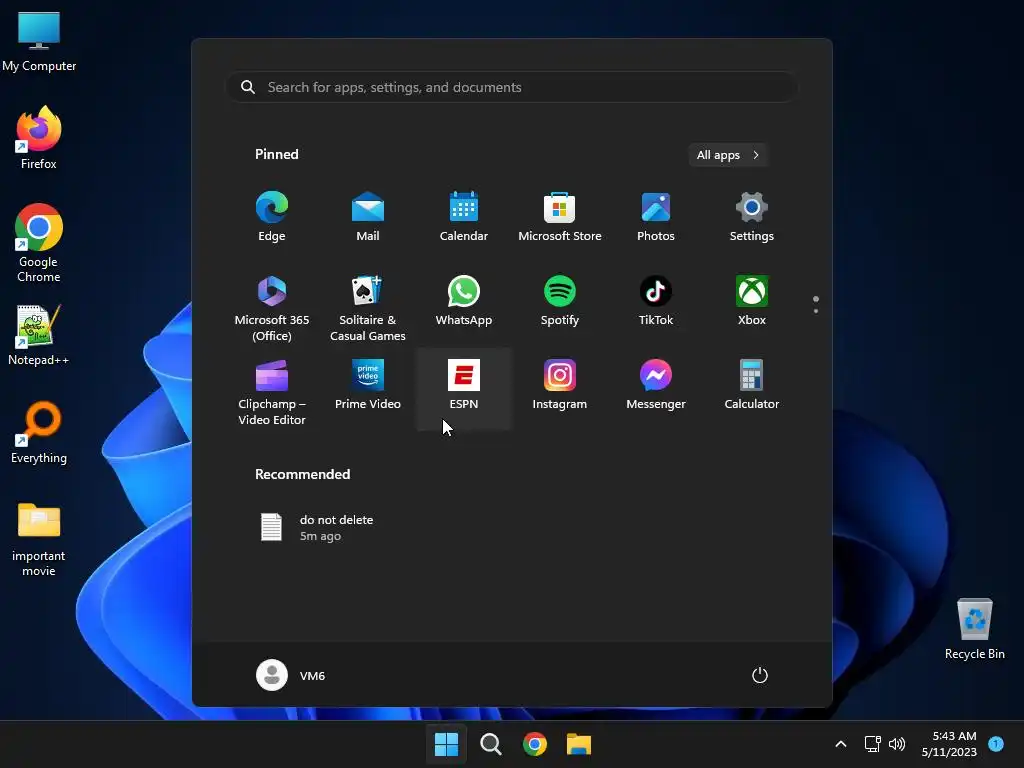The image size is (1024, 768).
Task: Launch Solitaire & Casual Games
Action: [x=368, y=307]
